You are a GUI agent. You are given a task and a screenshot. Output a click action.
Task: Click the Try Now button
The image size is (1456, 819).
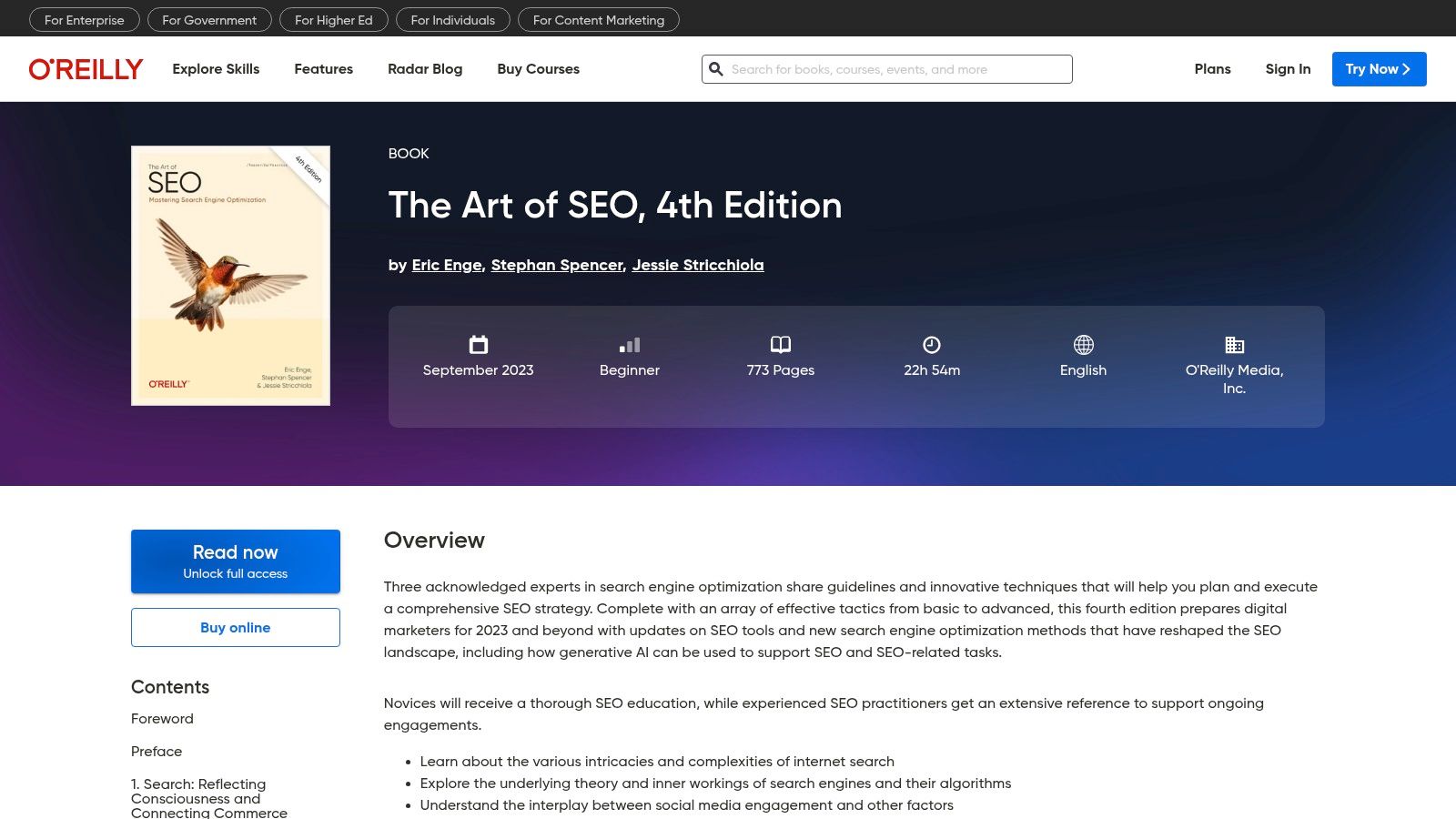click(1379, 69)
